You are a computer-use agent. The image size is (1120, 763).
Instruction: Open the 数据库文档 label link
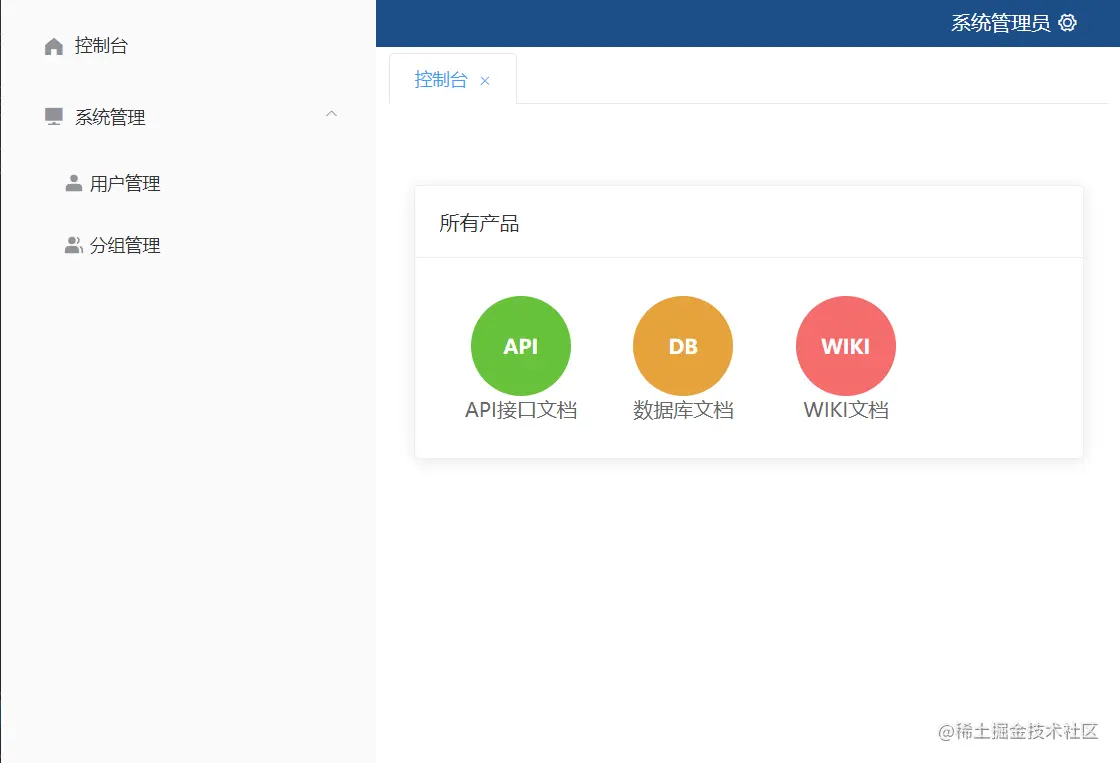pyautogui.click(x=683, y=410)
